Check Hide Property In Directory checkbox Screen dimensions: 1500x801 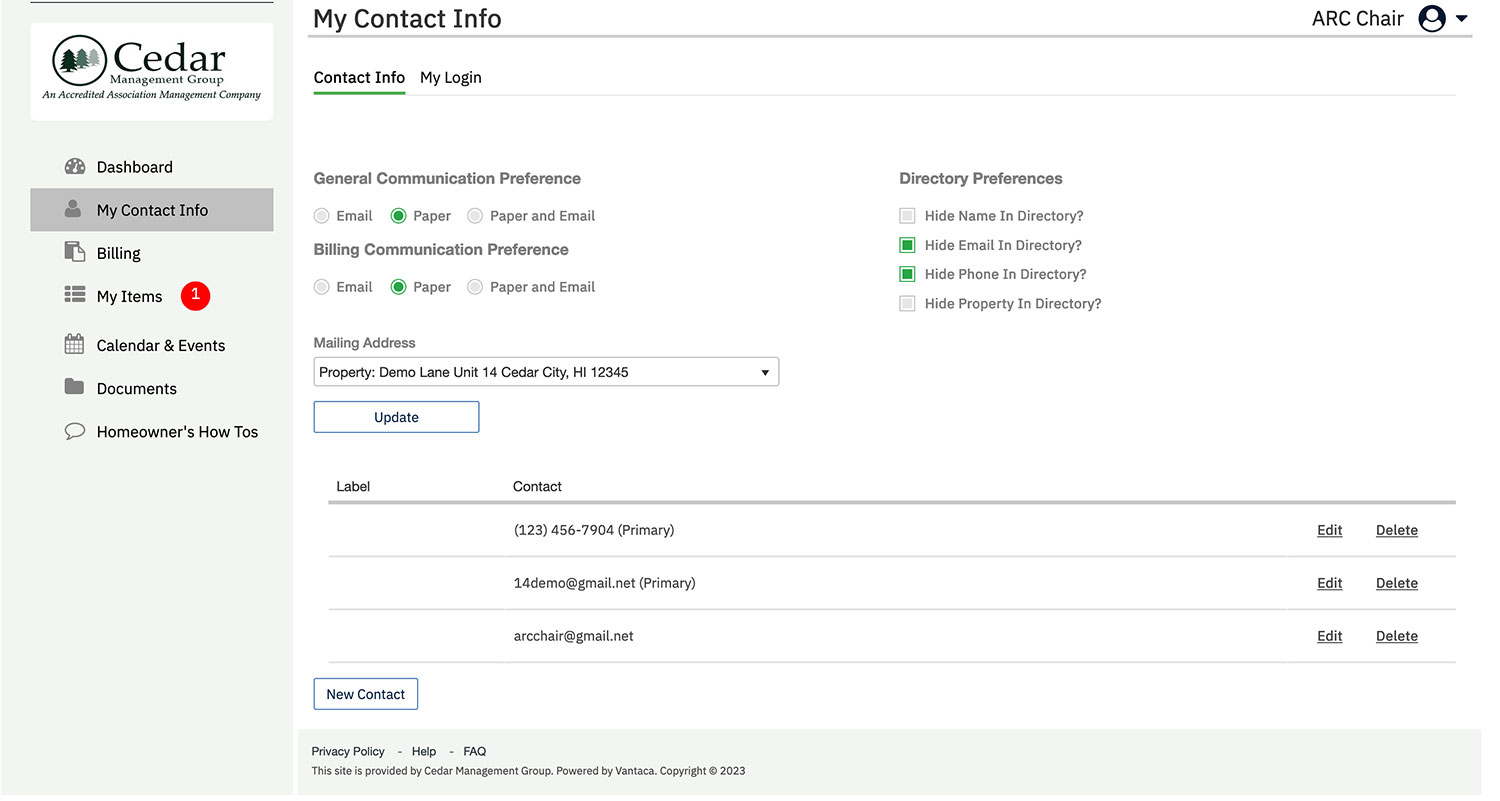pos(907,304)
